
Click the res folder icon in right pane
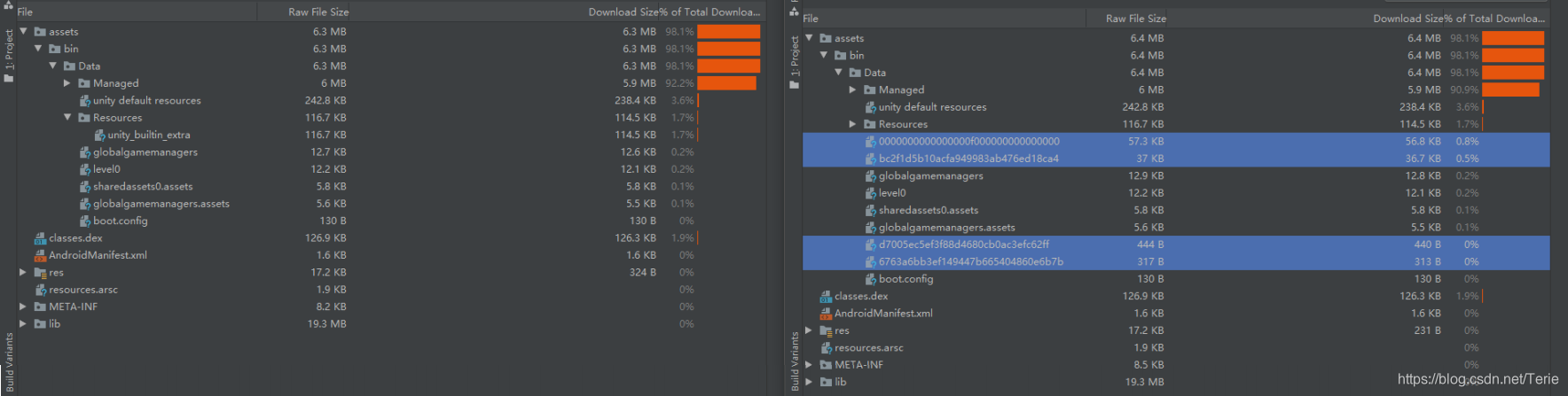click(x=826, y=330)
